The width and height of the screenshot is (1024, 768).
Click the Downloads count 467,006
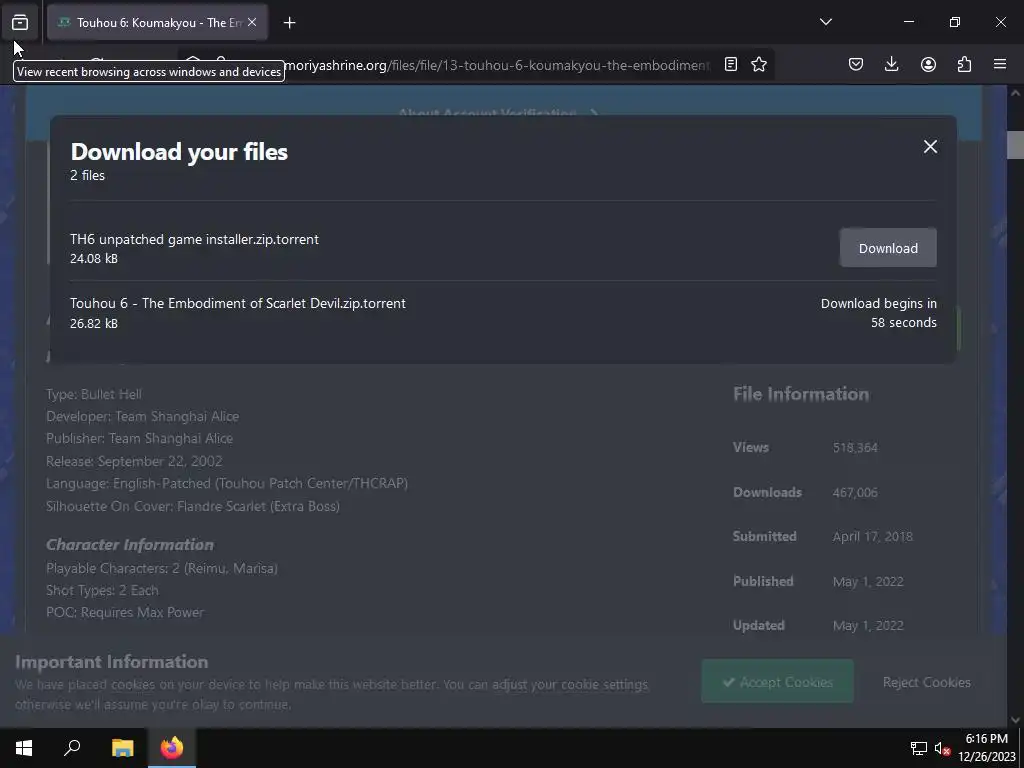point(855,492)
